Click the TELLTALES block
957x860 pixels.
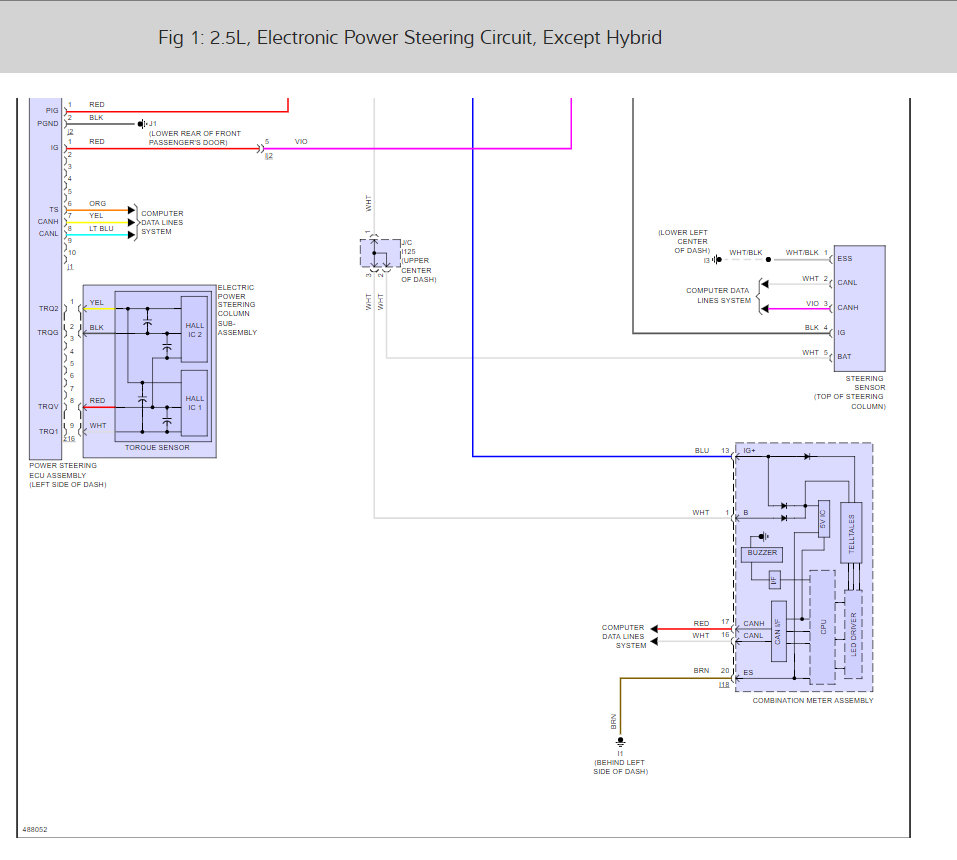851,532
